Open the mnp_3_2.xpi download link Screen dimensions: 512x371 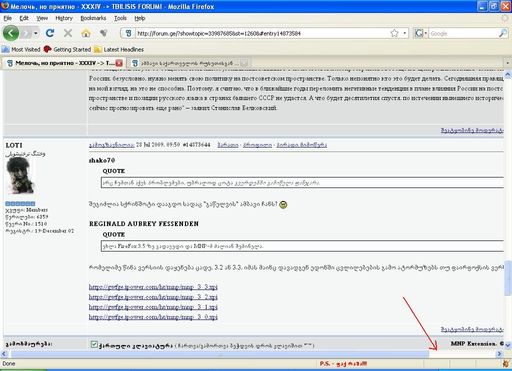pos(153,297)
